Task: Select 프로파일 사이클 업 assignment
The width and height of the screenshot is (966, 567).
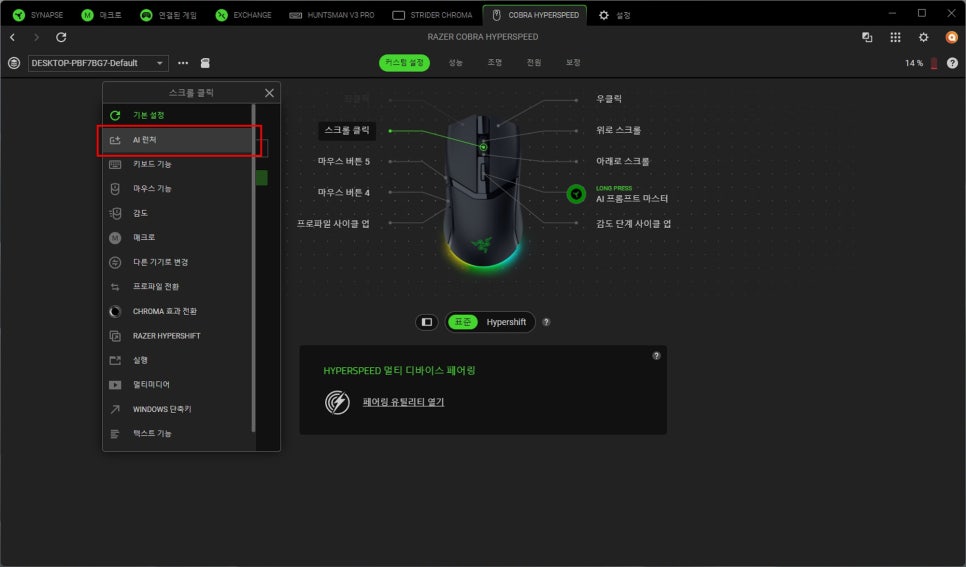Action: tap(333, 224)
